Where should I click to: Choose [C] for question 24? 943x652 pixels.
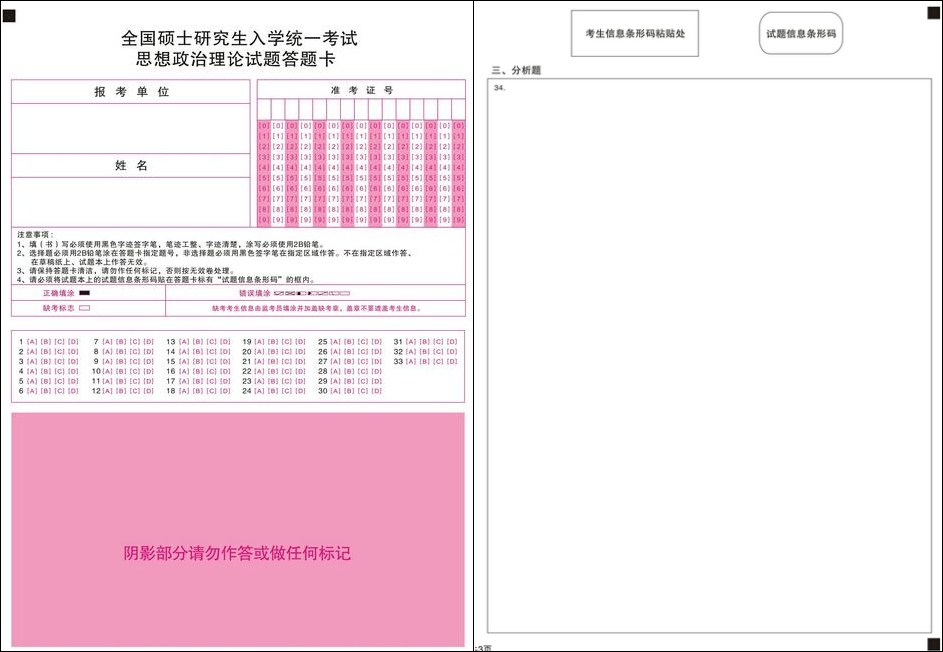tap(287, 391)
